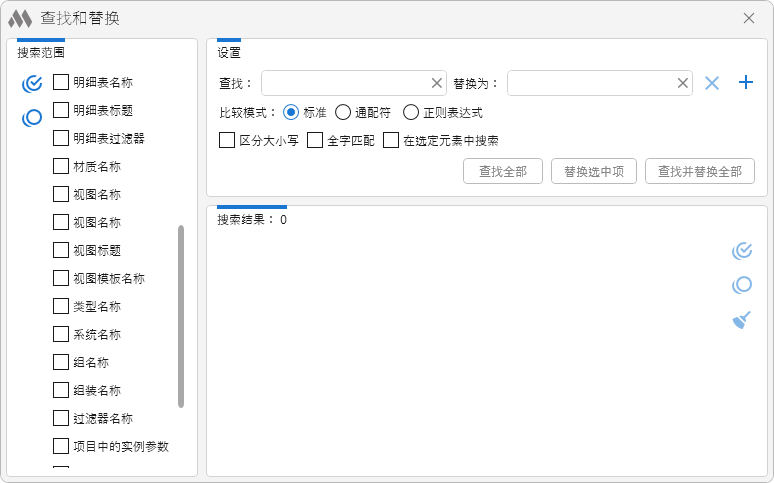Screen dimensions: 774x483
Task: Click the blue X delete rule icon
Action: coord(712,83)
